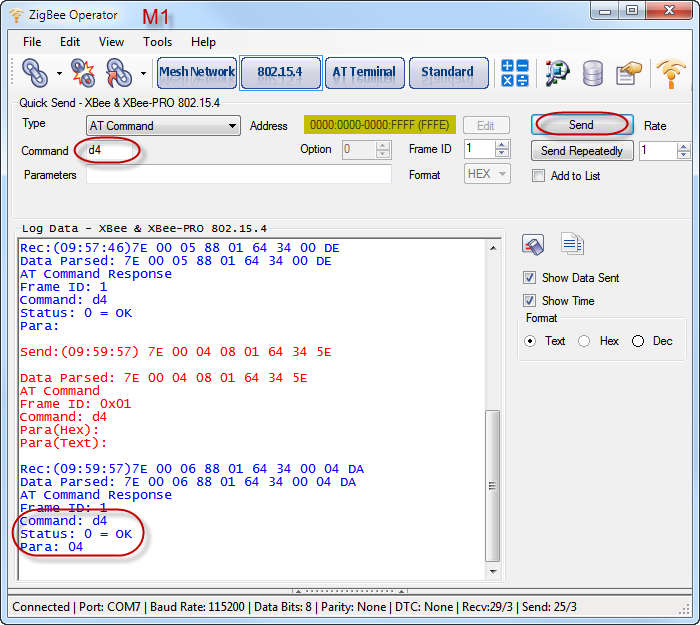Image resolution: width=700 pixels, height=625 pixels.
Task: Select the Dec format radio button
Action: (x=638, y=341)
